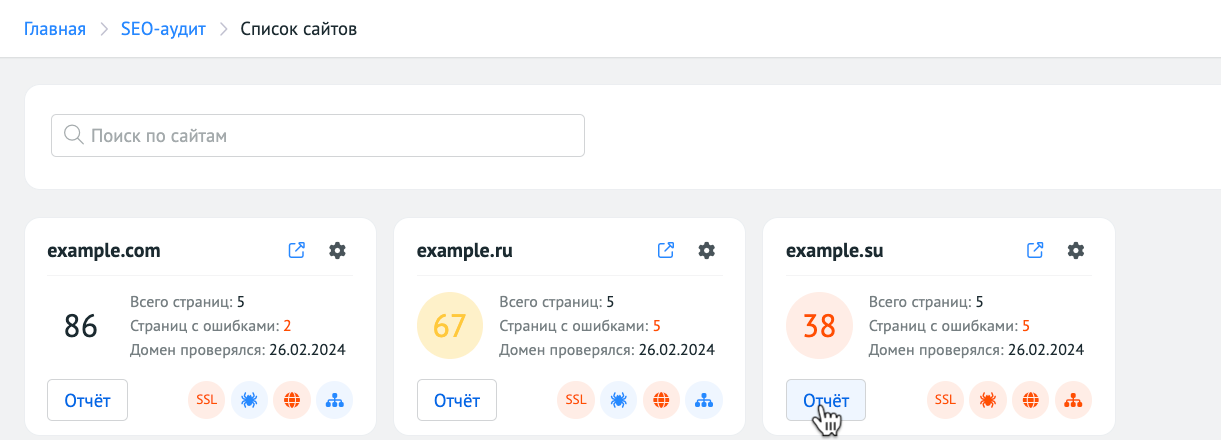Open Отчёт for example.ru
Viewport: 1221px width, 440px height.
[x=456, y=400]
